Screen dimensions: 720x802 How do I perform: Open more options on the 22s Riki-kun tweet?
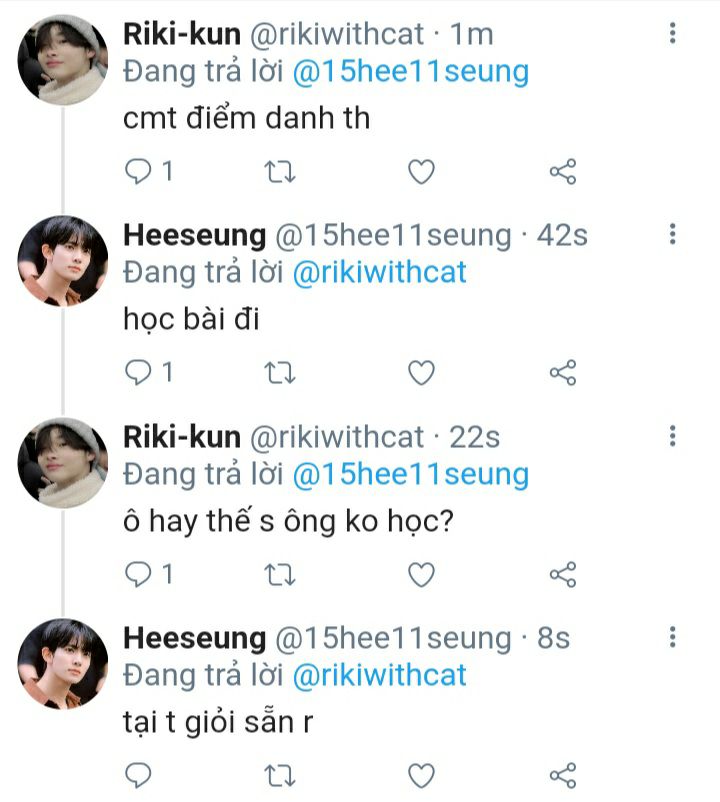tap(672, 435)
